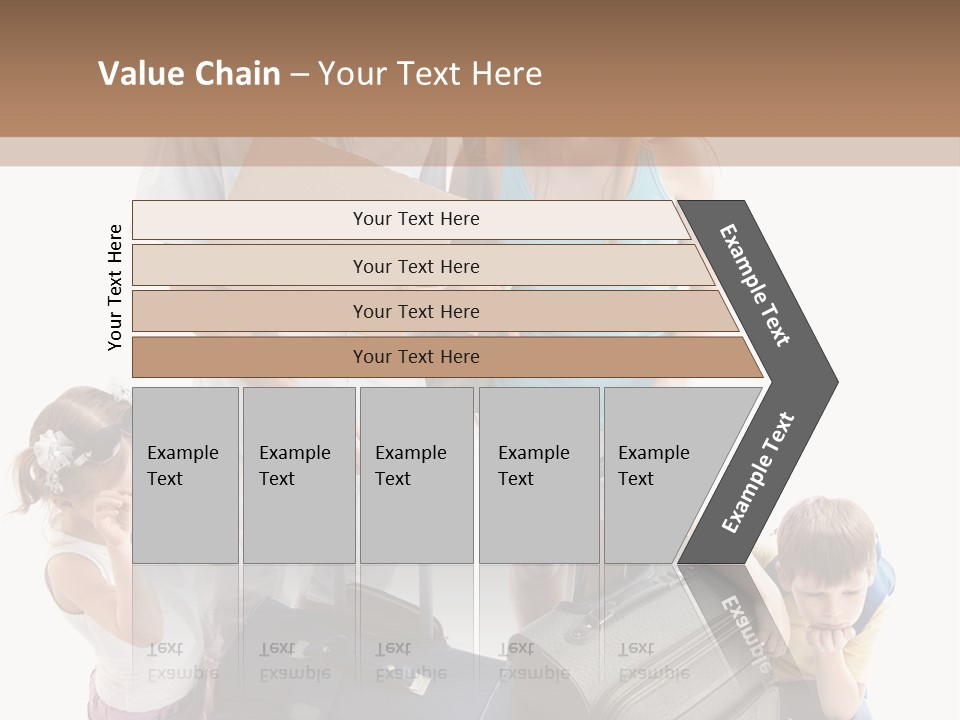The width and height of the screenshot is (960, 720).
Task: Select the fourth gray 'Example Text' box
Action: point(538,475)
